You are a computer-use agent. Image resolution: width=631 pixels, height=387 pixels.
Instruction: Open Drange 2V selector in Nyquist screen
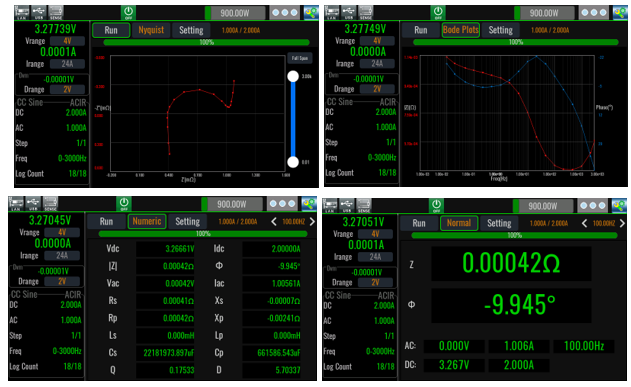point(67,89)
